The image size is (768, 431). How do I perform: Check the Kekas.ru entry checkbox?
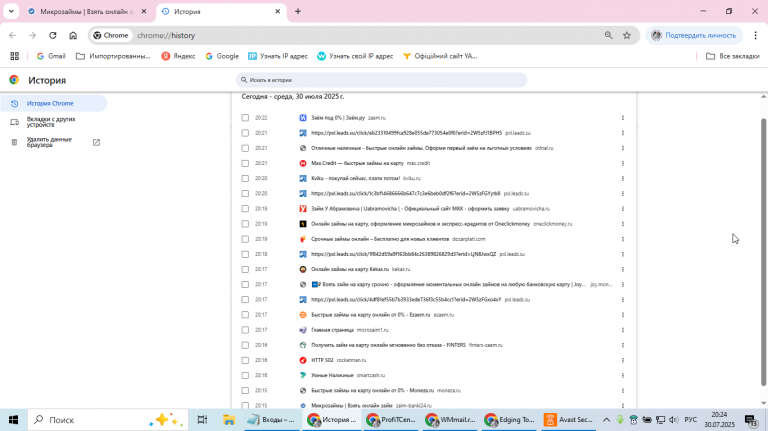point(245,269)
